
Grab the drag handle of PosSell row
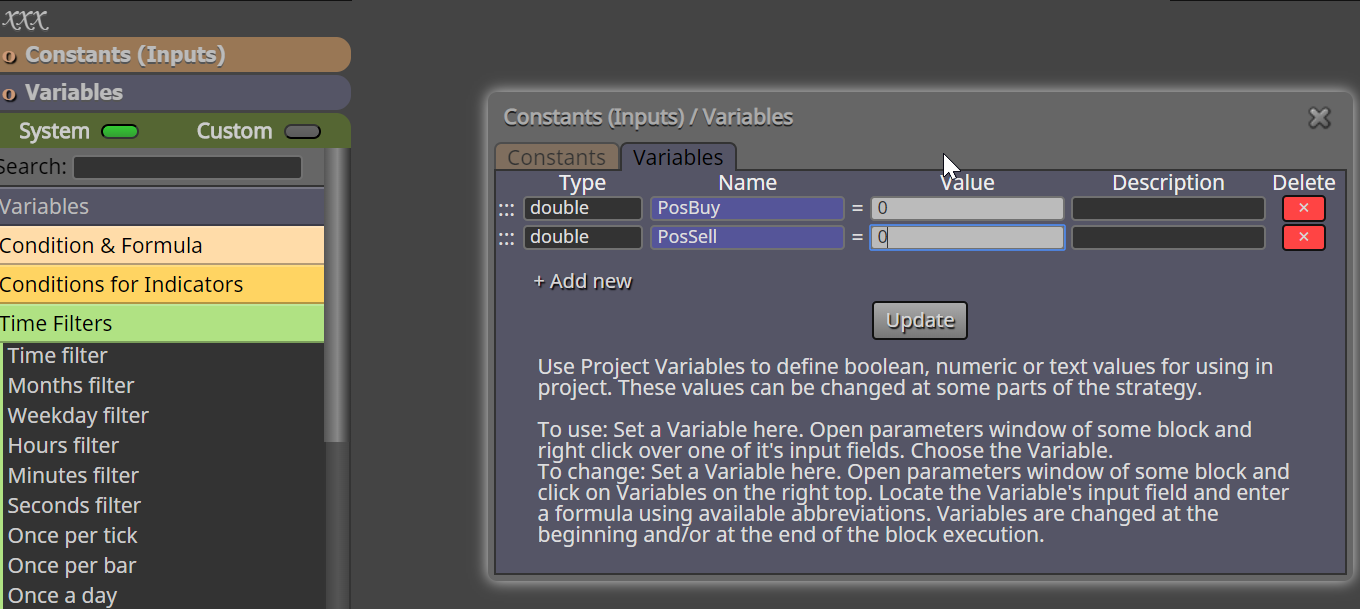pos(507,238)
